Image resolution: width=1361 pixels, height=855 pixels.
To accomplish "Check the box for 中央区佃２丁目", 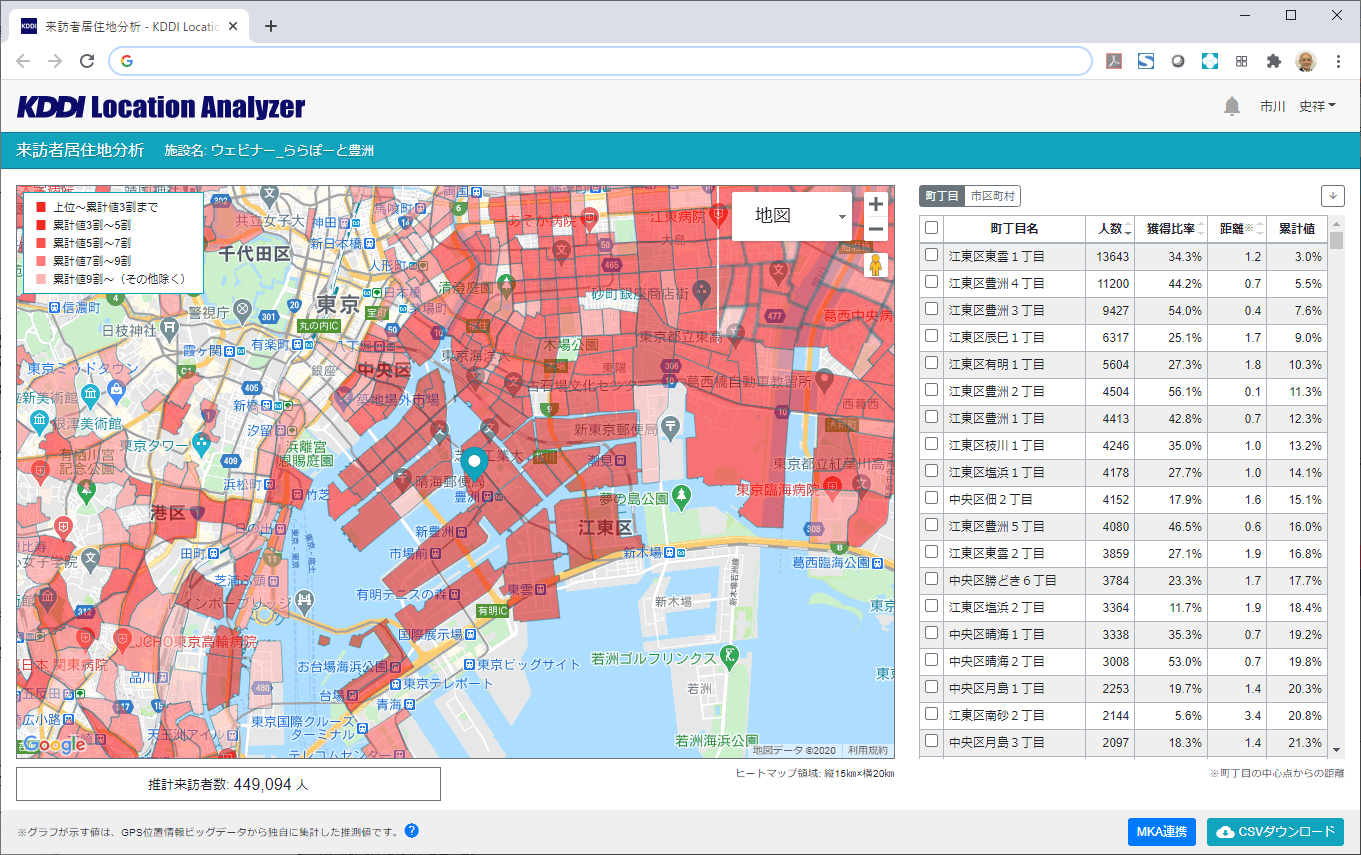I will [x=932, y=498].
